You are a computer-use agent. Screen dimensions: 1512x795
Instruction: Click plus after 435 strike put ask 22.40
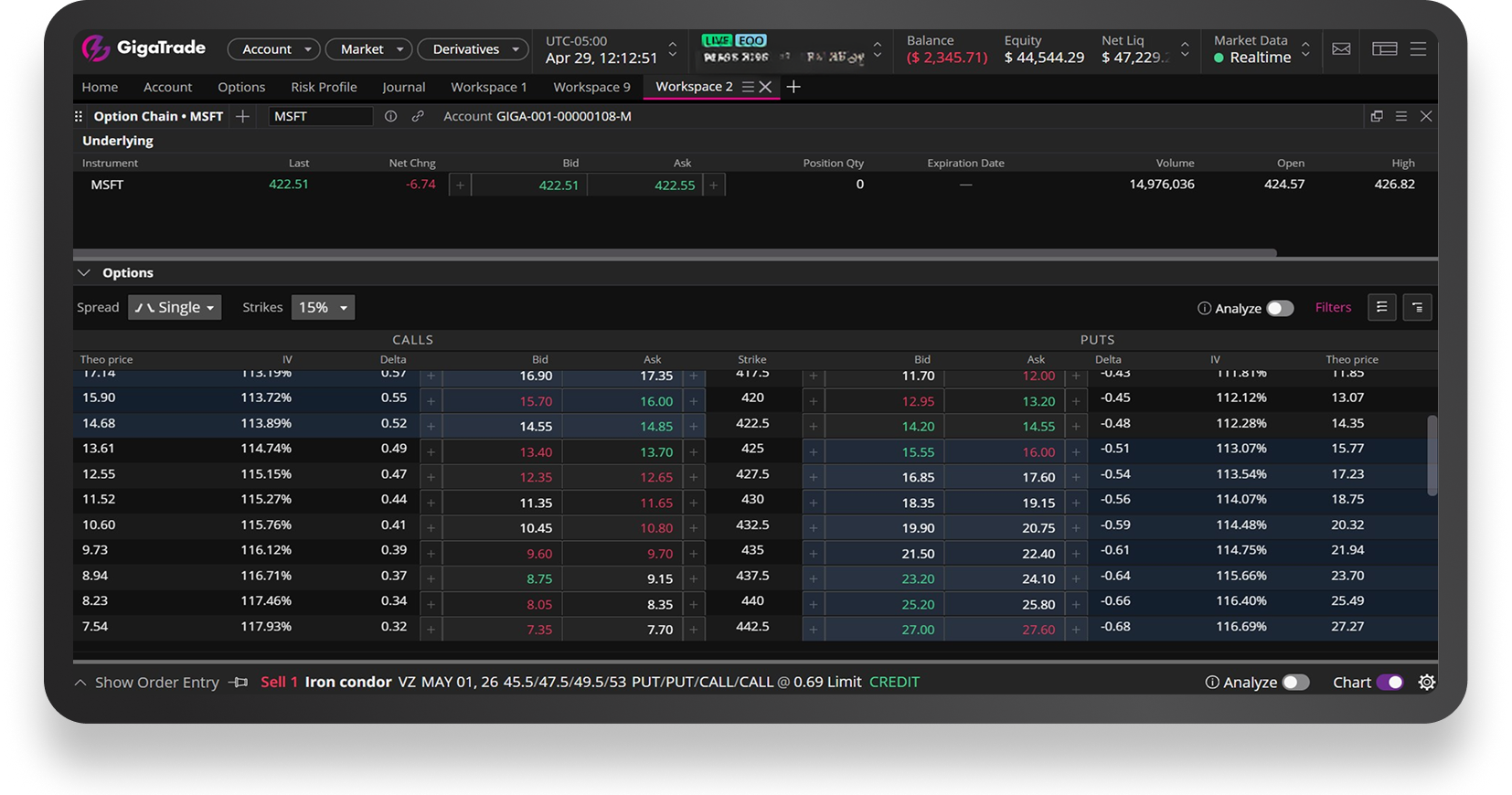point(1076,554)
